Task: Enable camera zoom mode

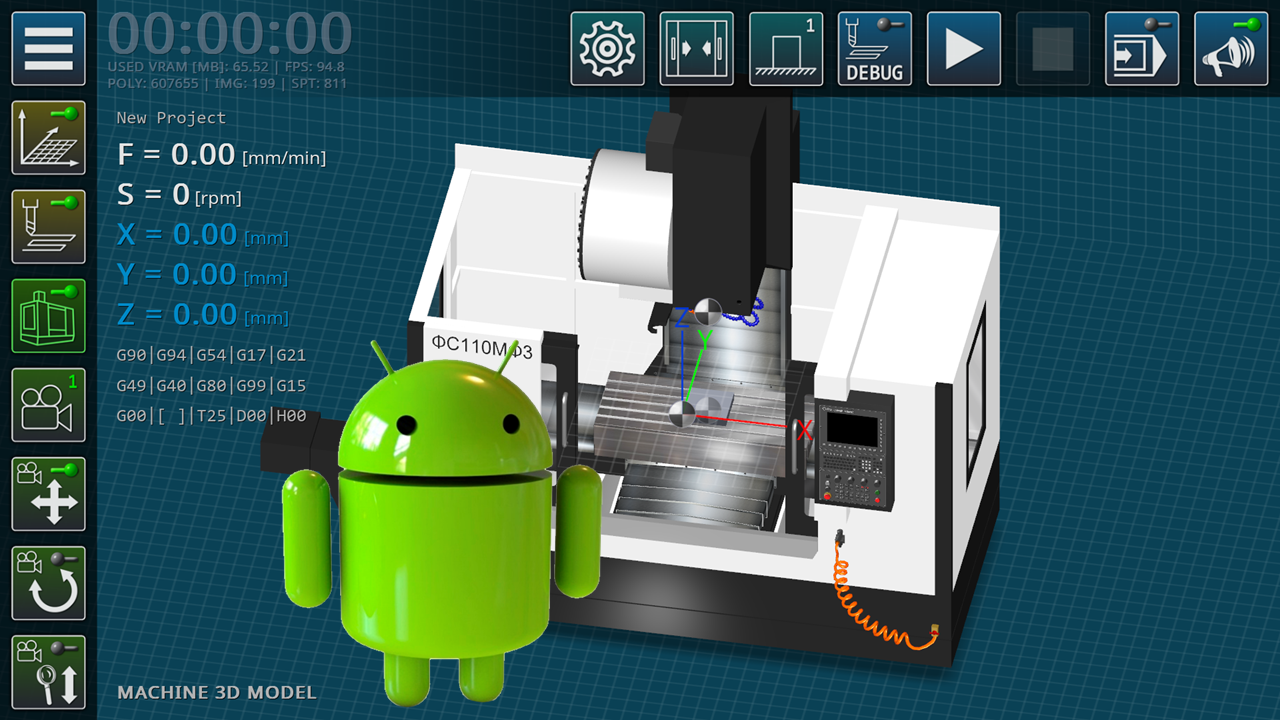Action: [x=48, y=672]
